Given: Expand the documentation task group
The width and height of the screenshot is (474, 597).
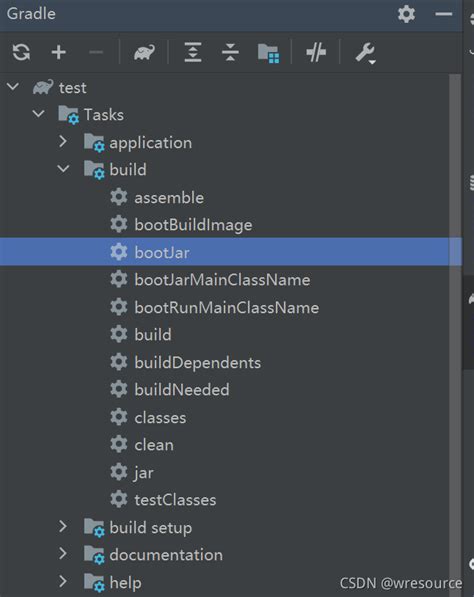Looking at the screenshot, I should (x=63, y=554).
